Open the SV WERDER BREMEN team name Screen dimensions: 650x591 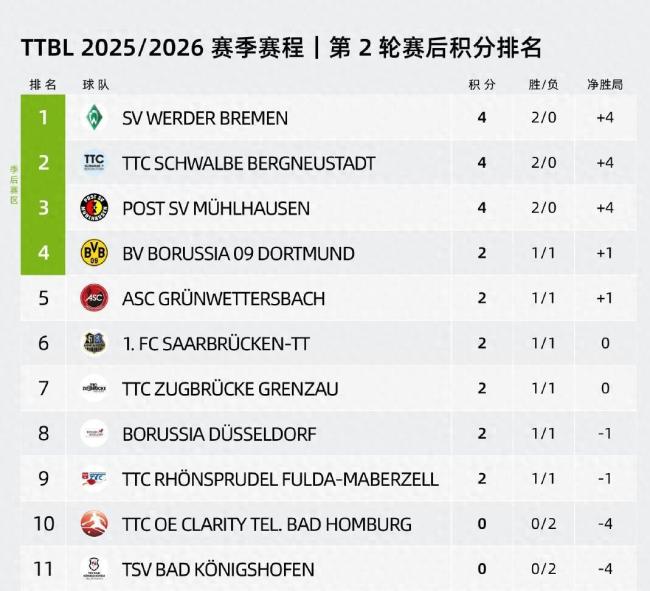(205, 118)
